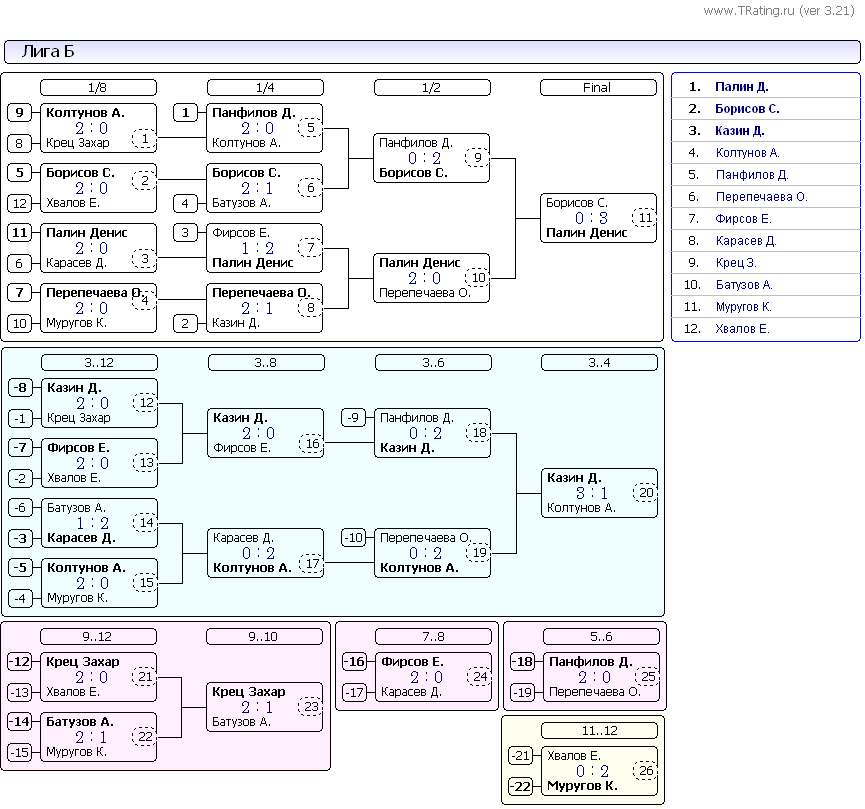
Task: Click the "Лига Б" league title bar
Action: (x=432, y=52)
